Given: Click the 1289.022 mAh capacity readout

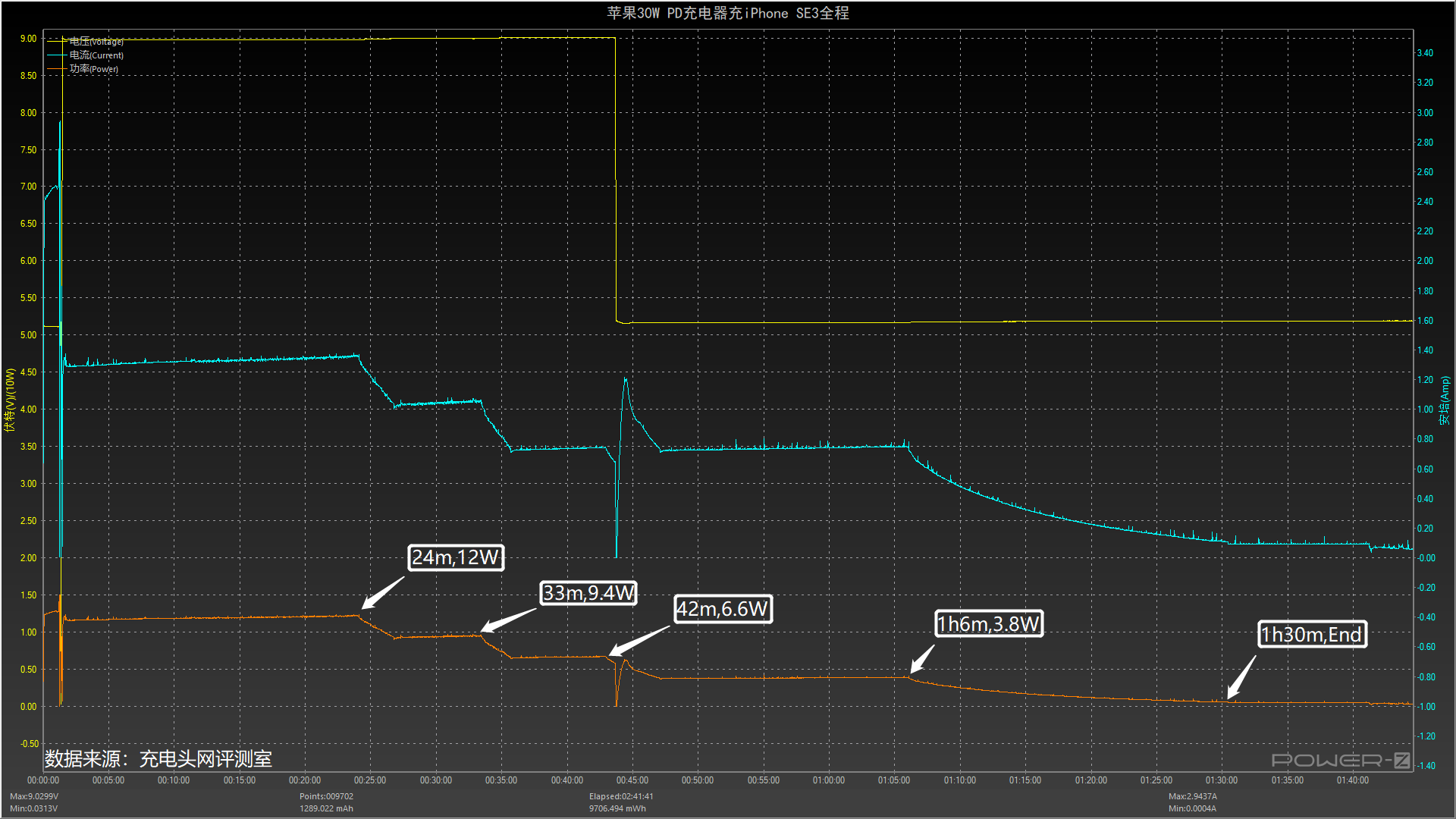Looking at the screenshot, I should pyautogui.click(x=326, y=808).
